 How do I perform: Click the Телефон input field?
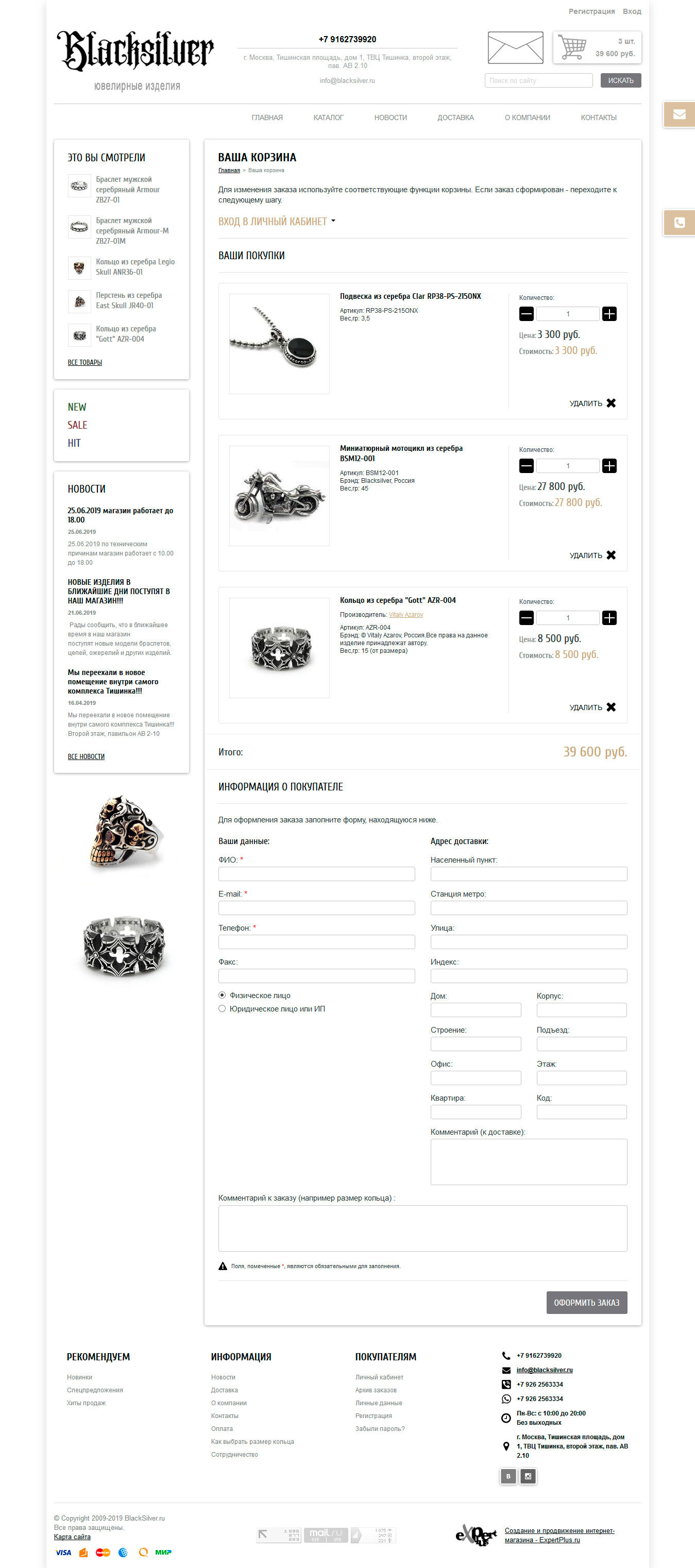(x=316, y=942)
